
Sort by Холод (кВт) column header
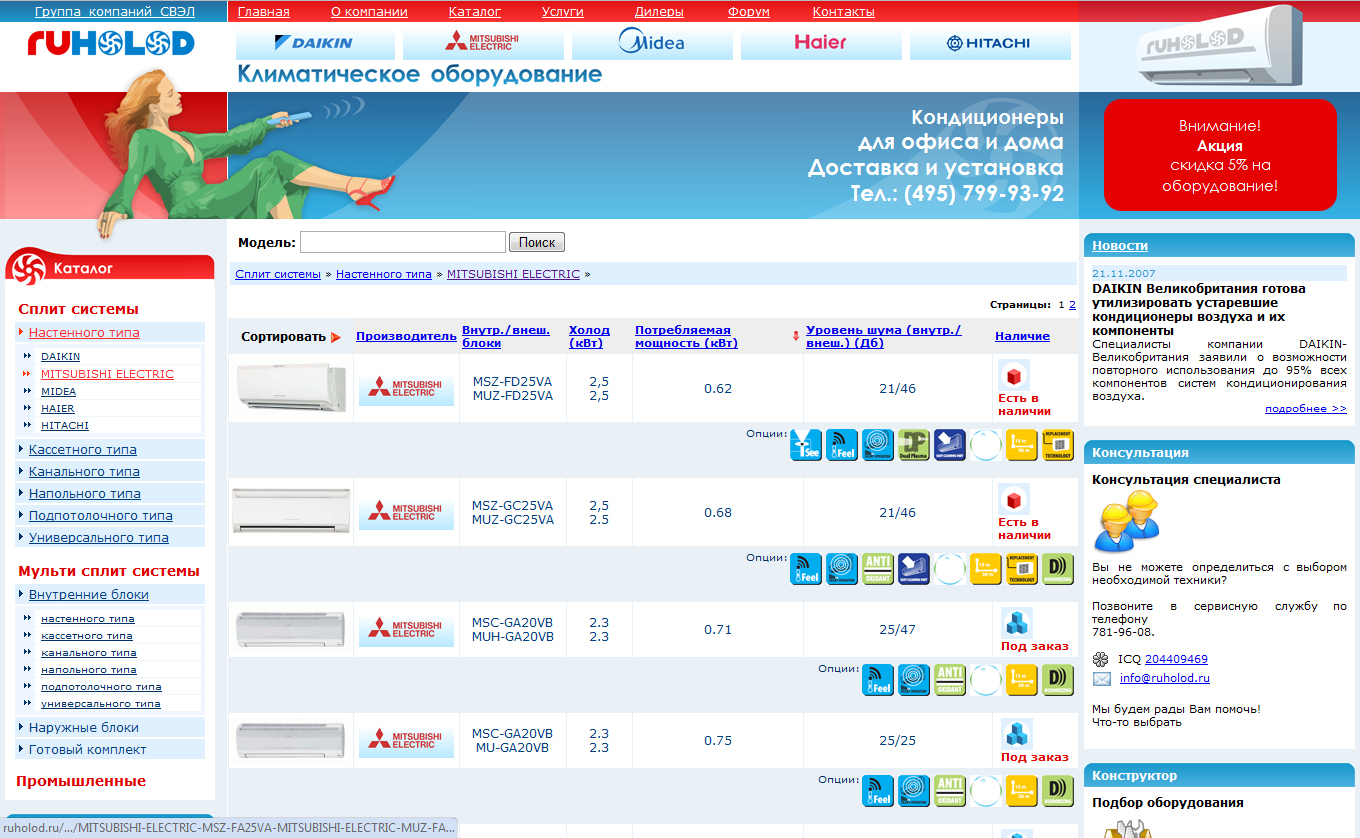[589, 337]
